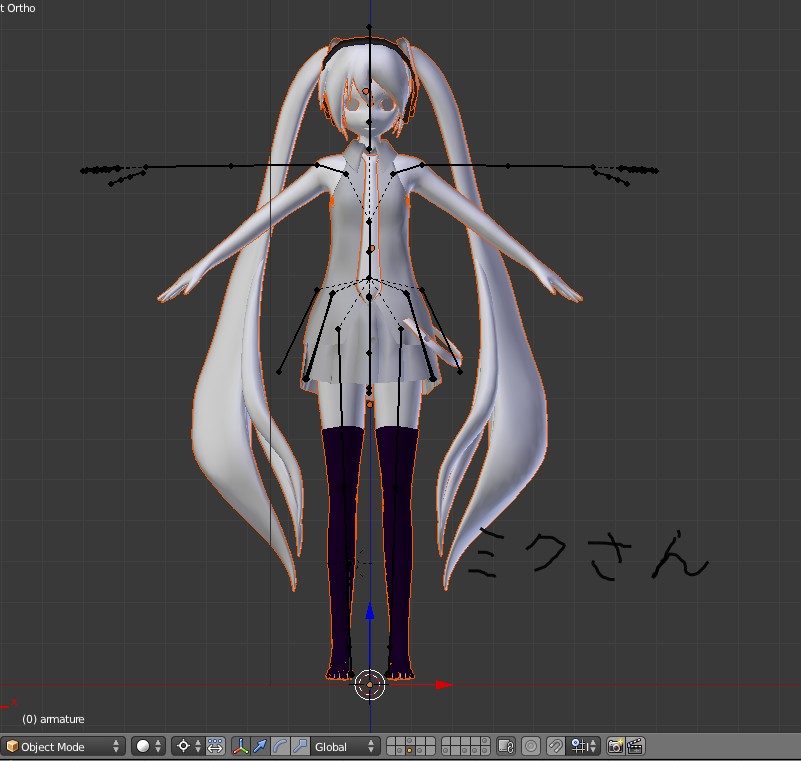Open the pivot point crosshair menu
Image resolution: width=801 pixels, height=761 pixels.
point(187,746)
